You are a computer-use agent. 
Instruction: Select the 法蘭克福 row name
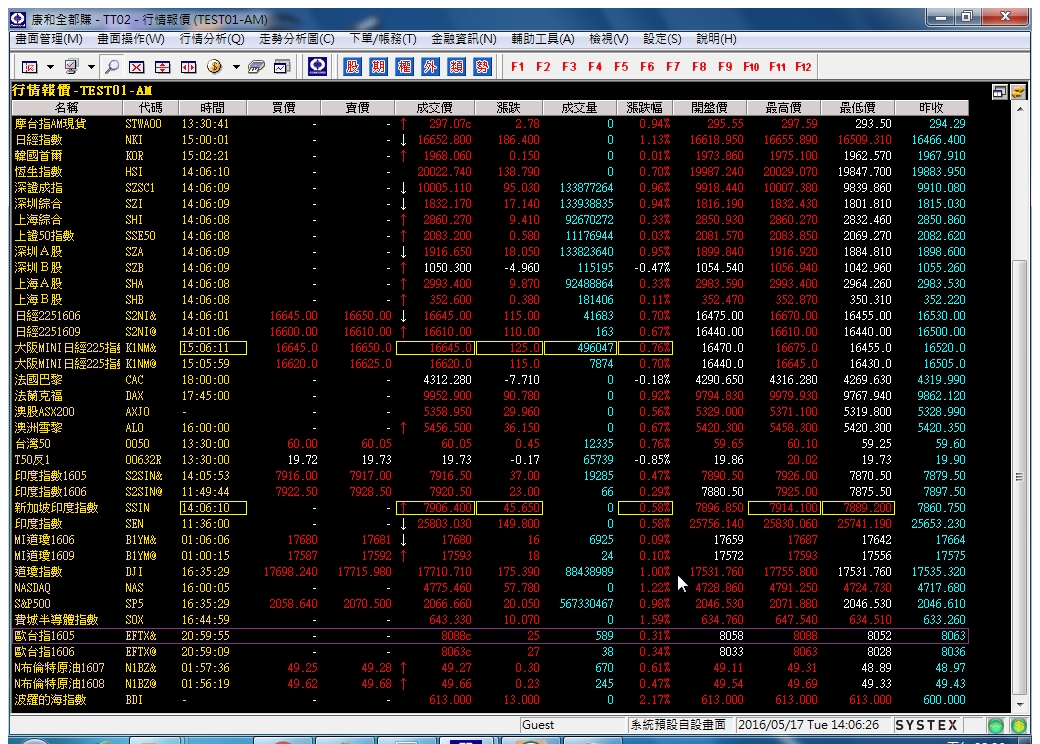(38, 395)
